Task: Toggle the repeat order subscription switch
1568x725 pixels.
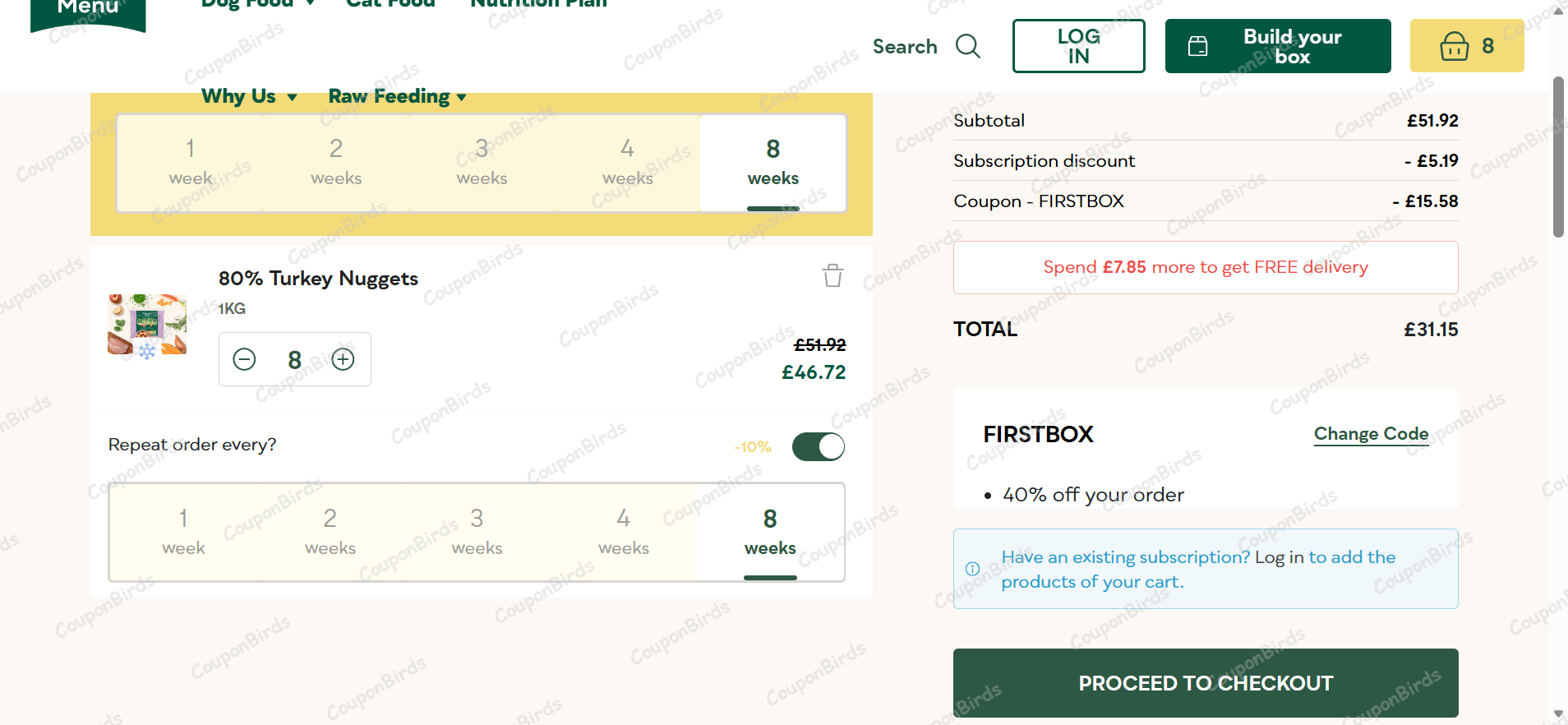Action: coord(818,447)
